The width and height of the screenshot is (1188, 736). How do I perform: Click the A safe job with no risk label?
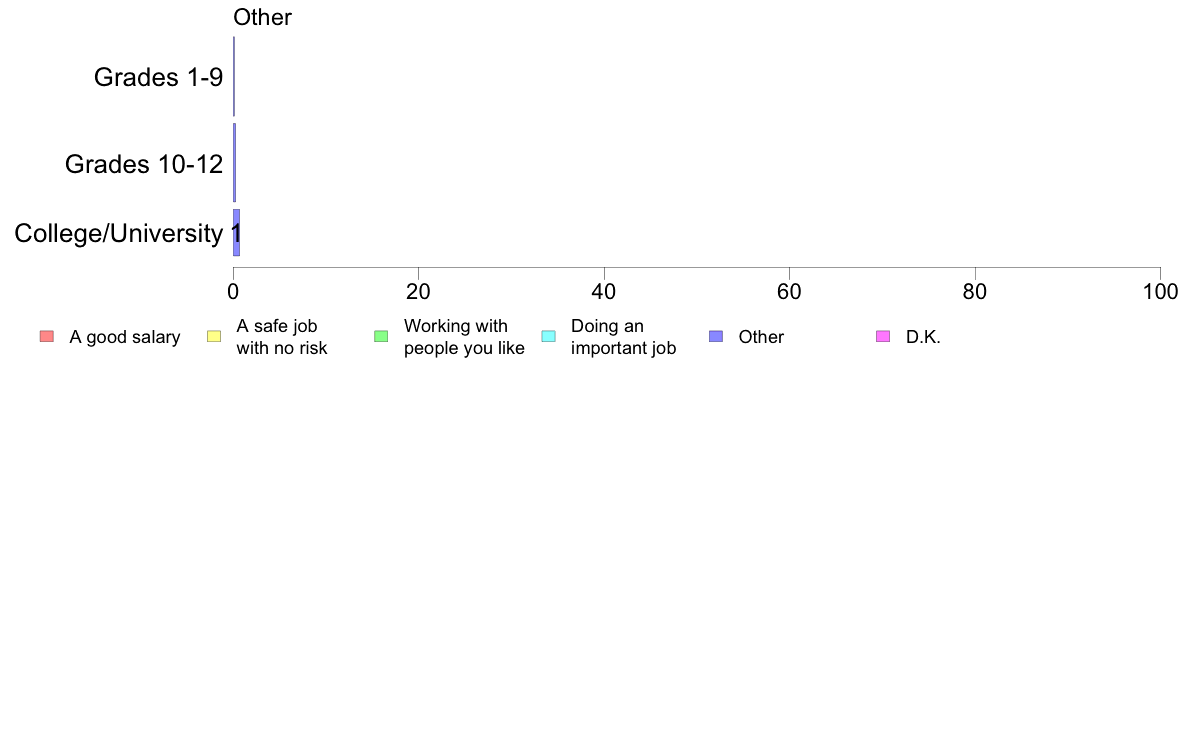tap(282, 337)
